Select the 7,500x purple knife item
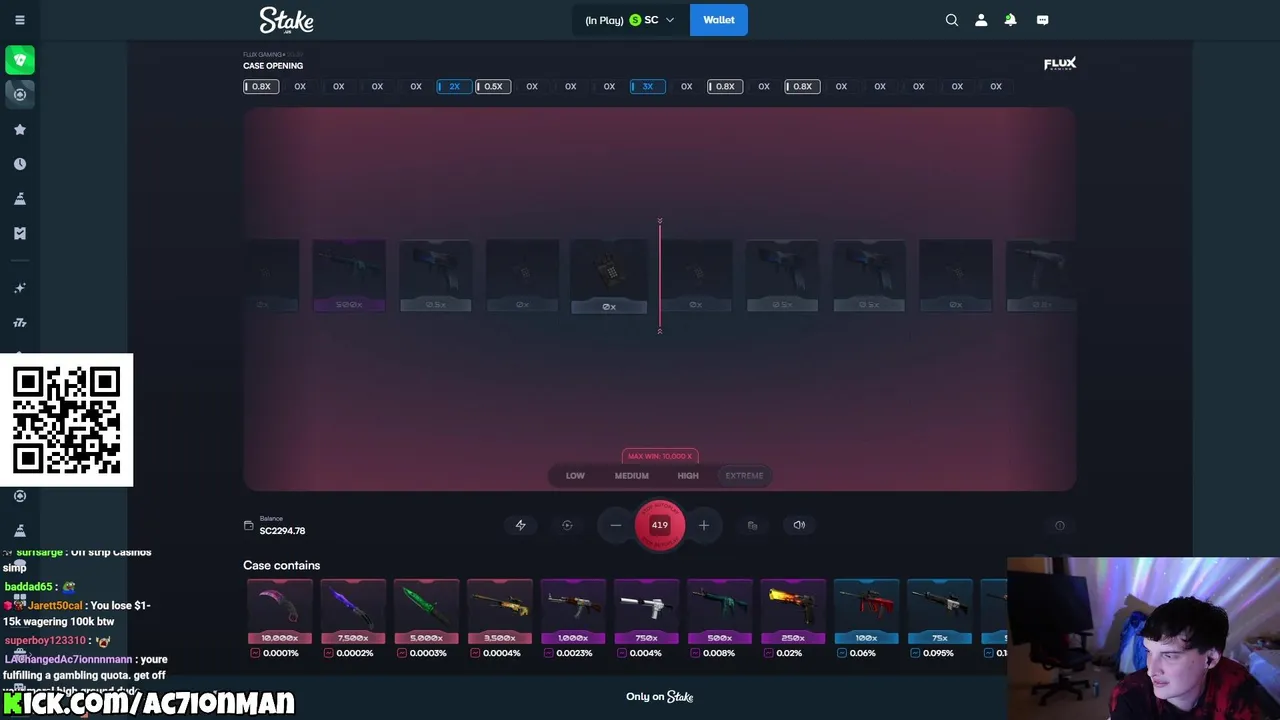The width and height of the screenshot is (1280, 720). point(353,611)
